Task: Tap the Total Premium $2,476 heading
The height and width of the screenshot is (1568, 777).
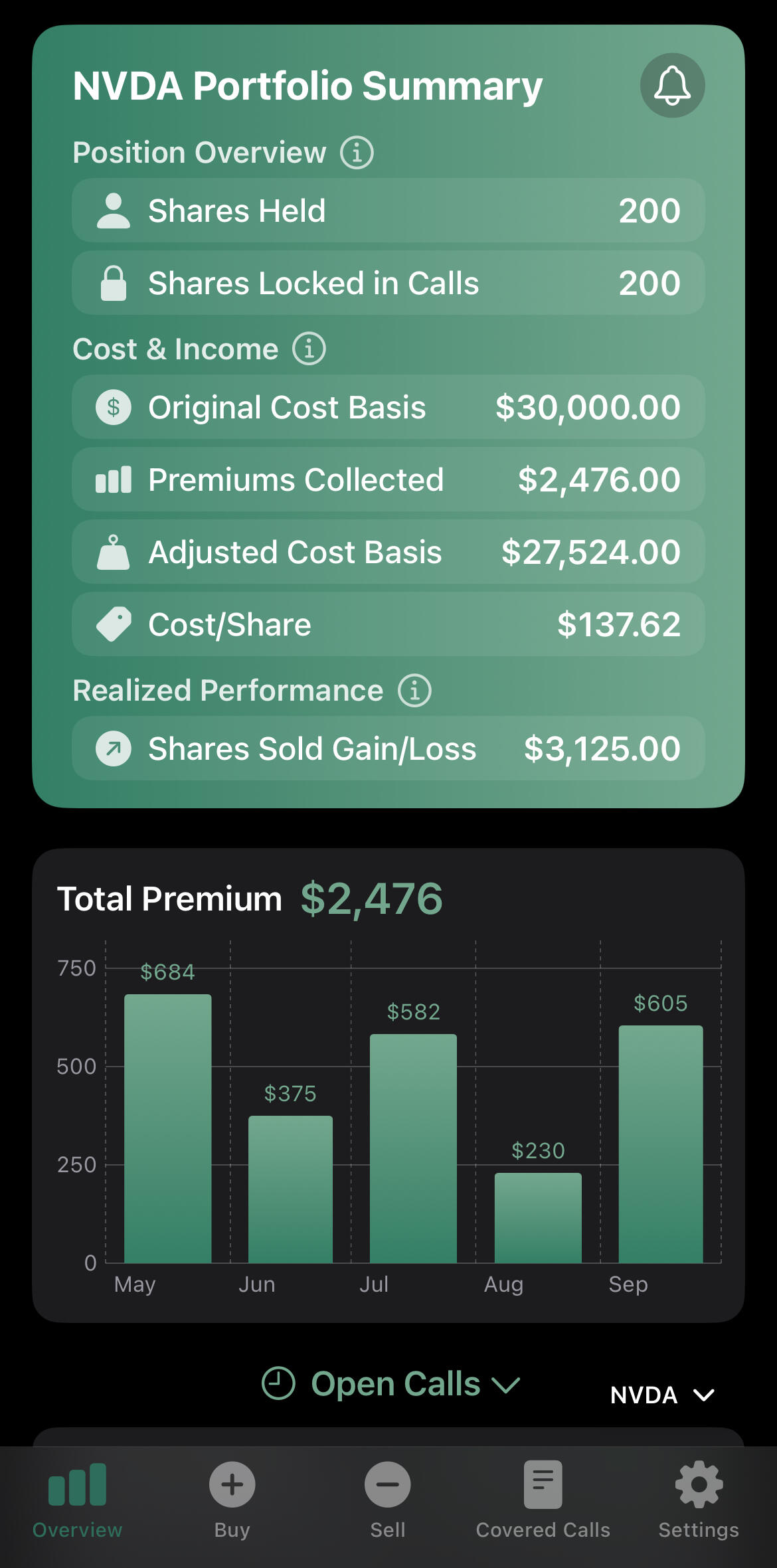Action: coord(249,899)
